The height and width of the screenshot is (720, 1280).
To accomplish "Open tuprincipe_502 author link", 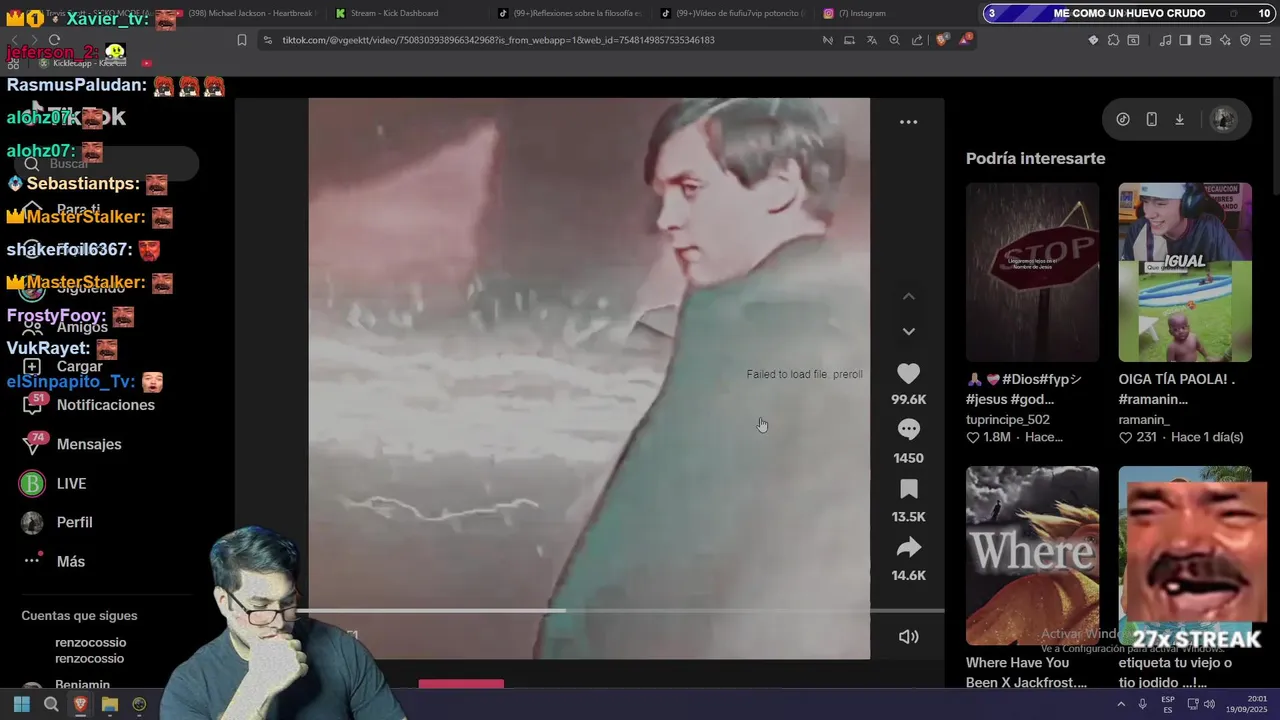I will [1008, 419].
